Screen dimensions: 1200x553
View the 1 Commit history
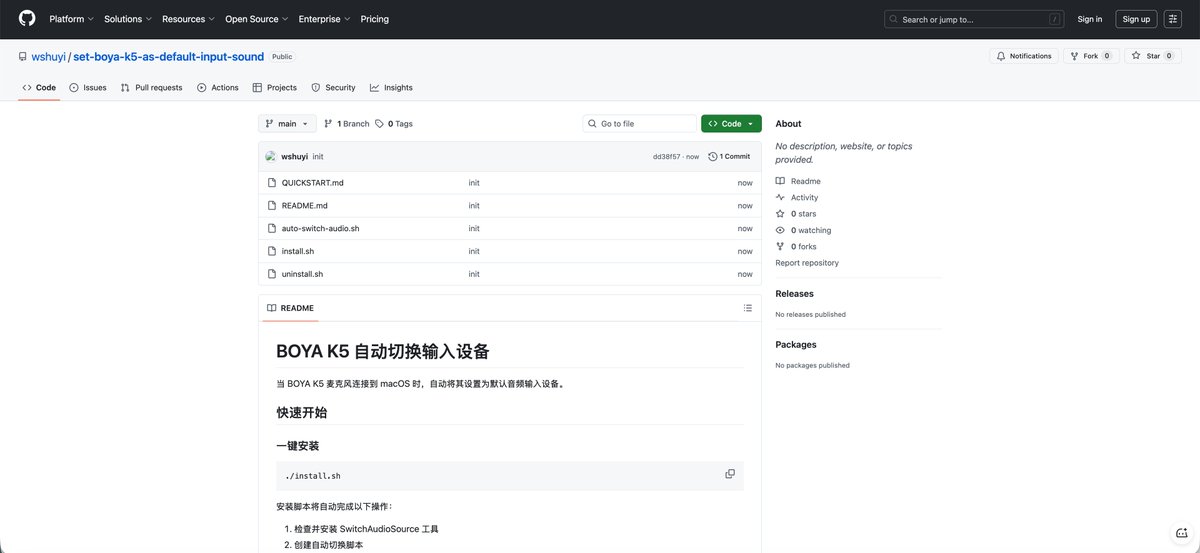[x=729, y=157]
